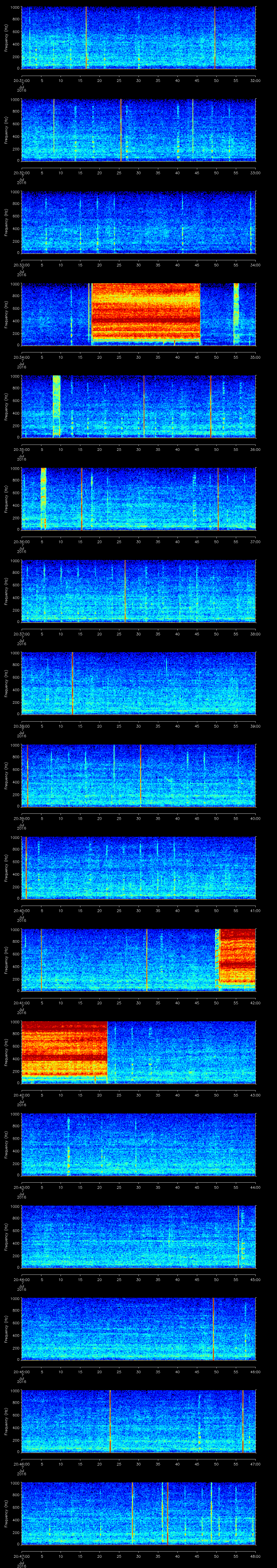Click the 20:31:00 start time label
This screenshot has width=277, height=1568.
click(21, 80)
